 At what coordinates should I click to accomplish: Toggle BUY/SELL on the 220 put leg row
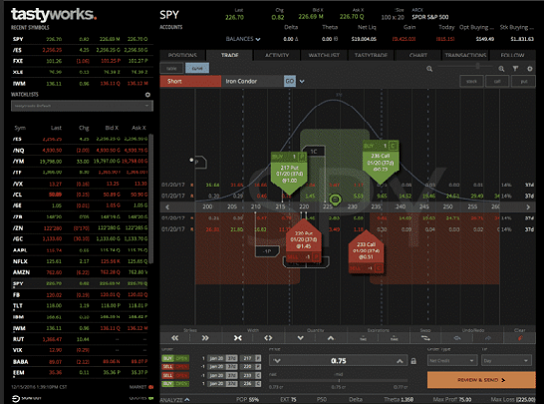point(175,367)
